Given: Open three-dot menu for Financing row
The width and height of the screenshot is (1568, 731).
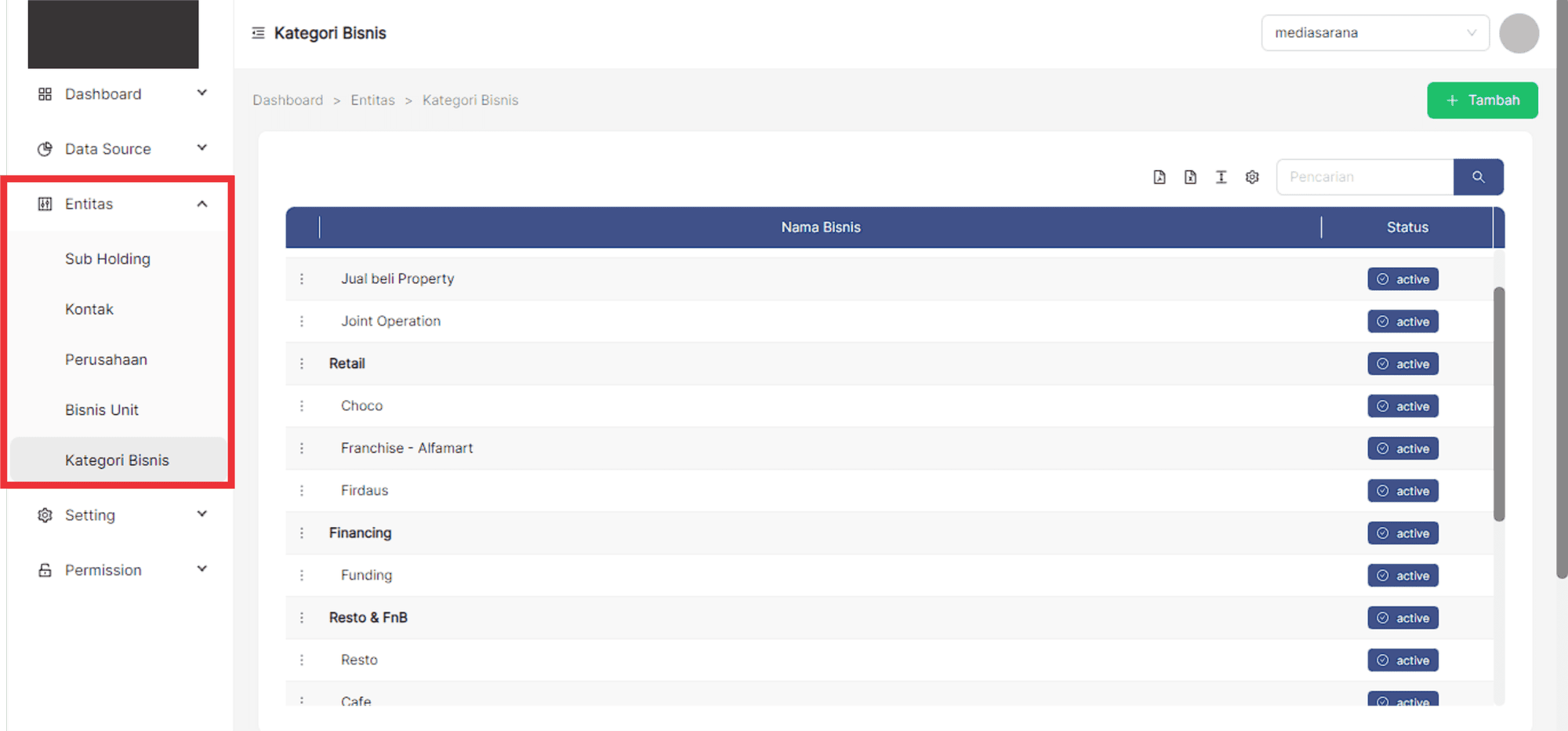Looking at the screenshot, I should [302, 533].
